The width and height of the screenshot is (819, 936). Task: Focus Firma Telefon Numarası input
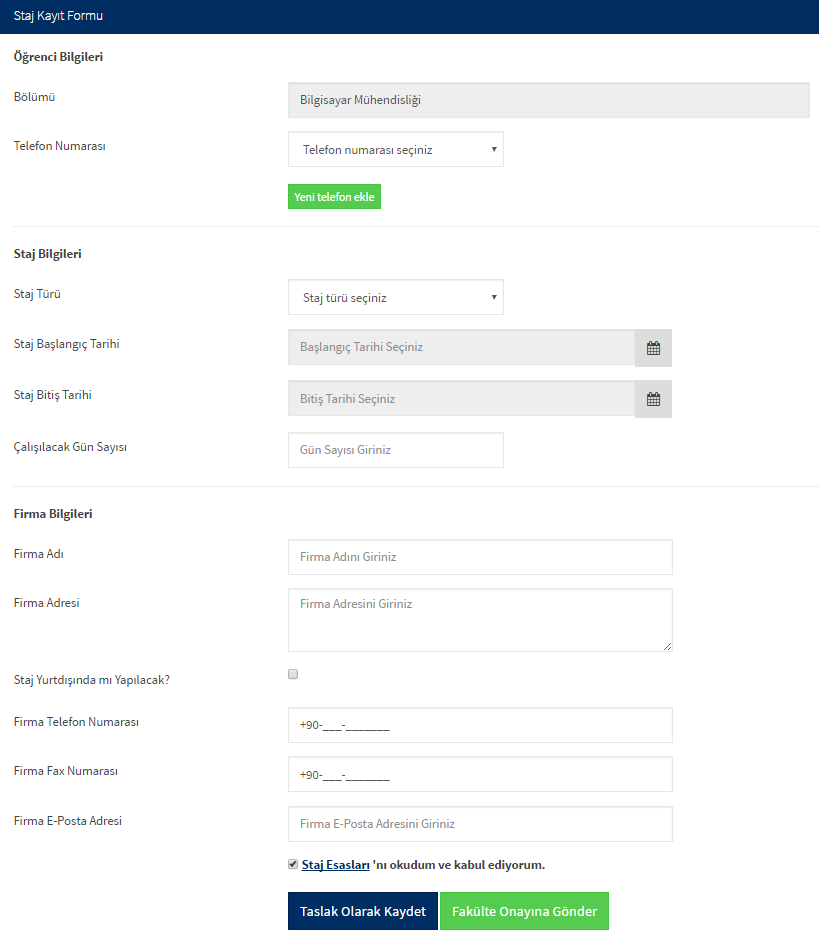[481, 725]
